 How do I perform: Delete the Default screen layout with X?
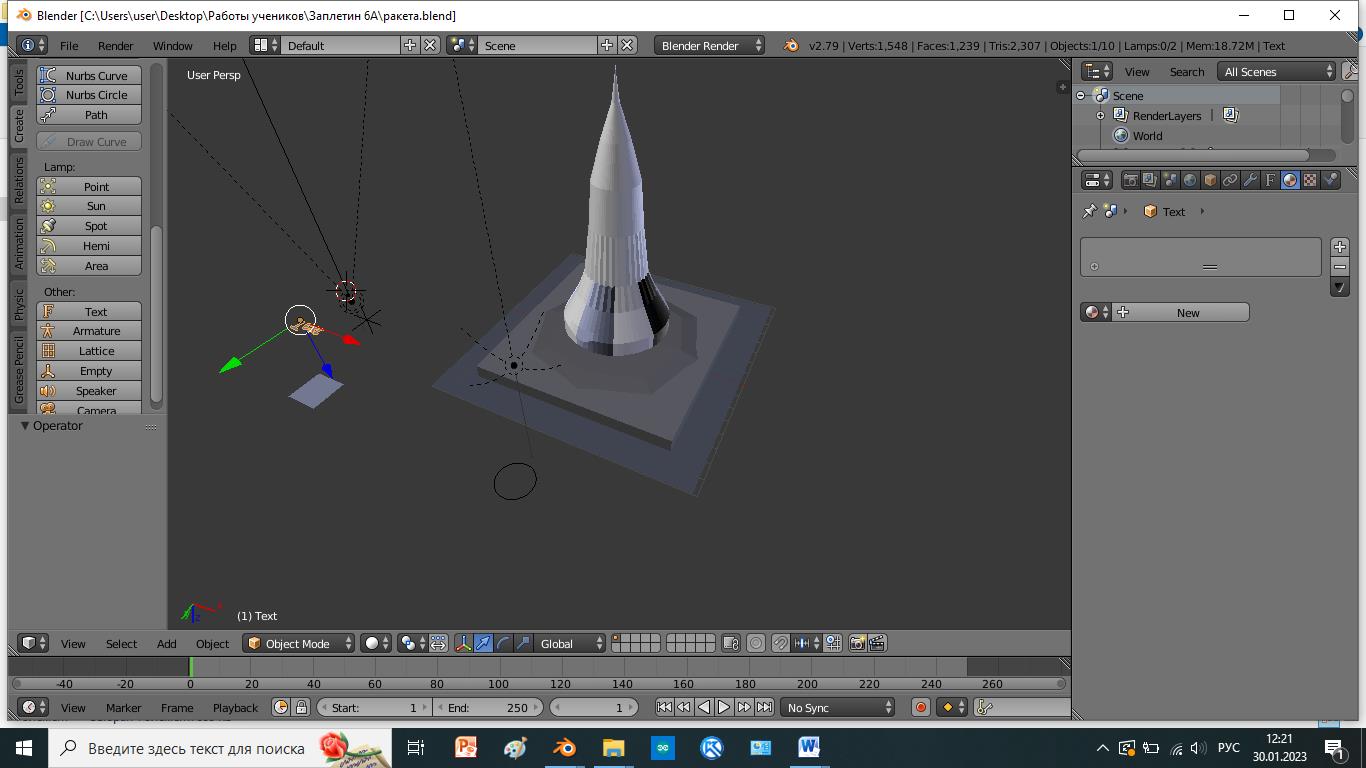(430, 45)
